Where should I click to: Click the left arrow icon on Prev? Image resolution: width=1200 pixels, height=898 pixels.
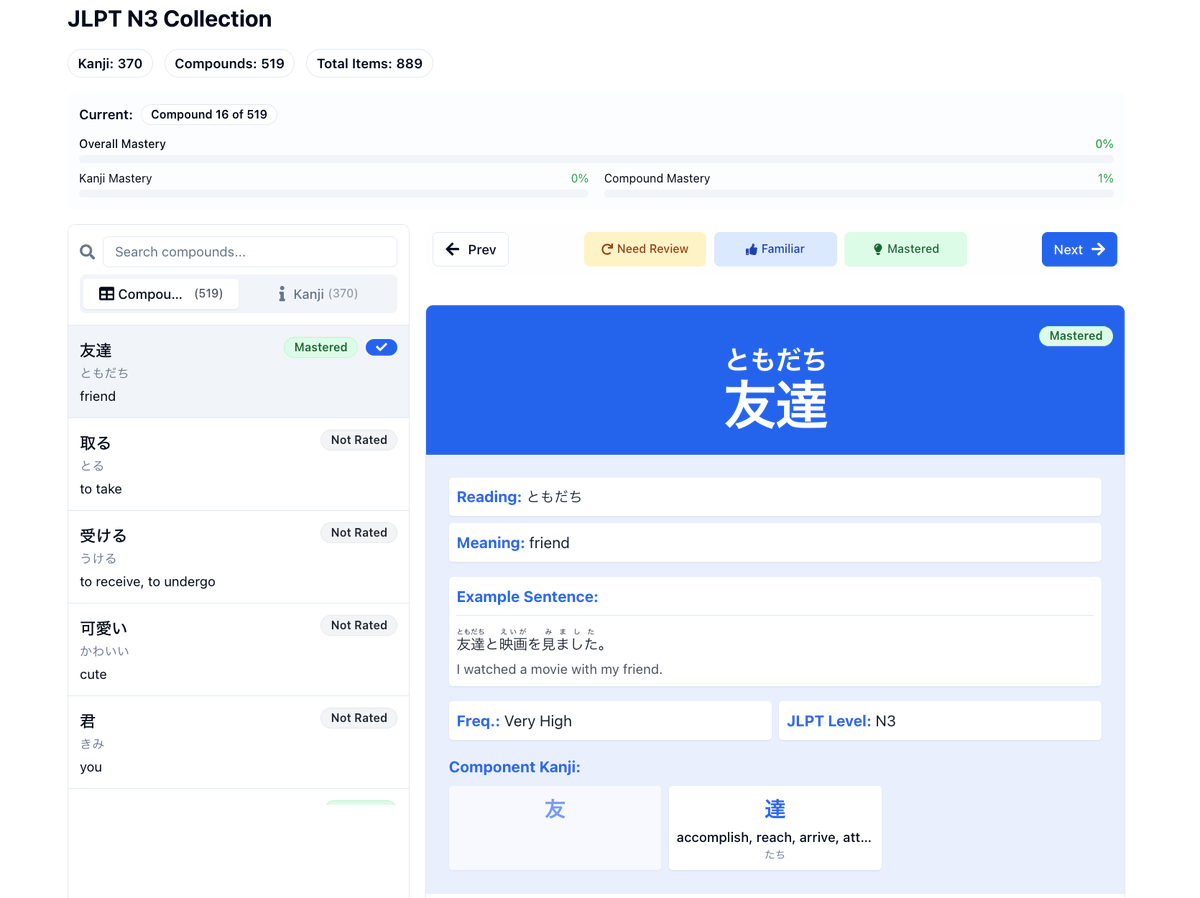[453, 249]
